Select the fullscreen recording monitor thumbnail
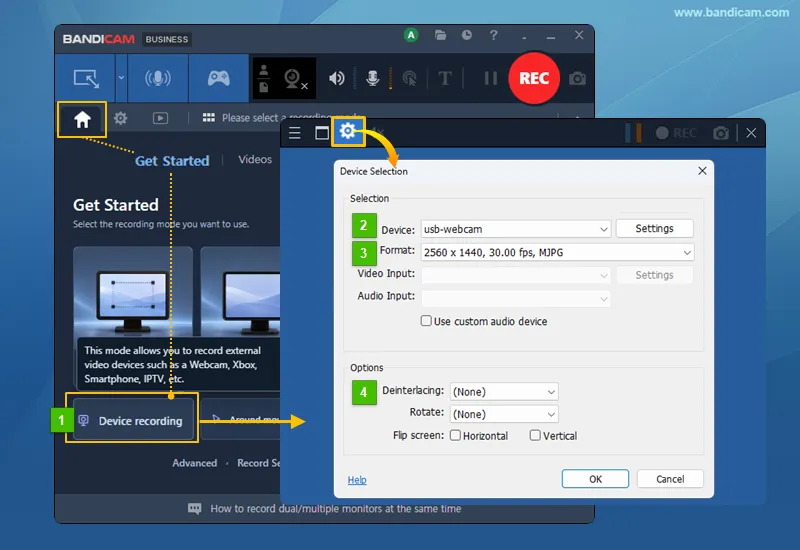 [240, 291]
